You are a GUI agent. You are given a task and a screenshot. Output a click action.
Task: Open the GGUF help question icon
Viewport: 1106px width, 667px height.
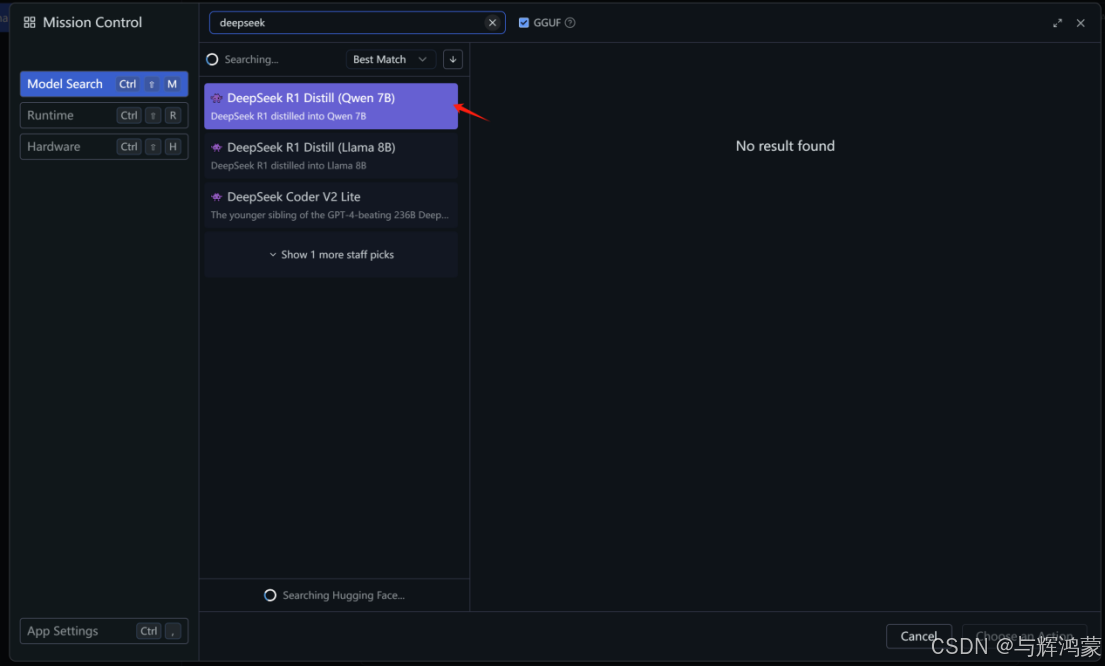click(x=570, y=23)
